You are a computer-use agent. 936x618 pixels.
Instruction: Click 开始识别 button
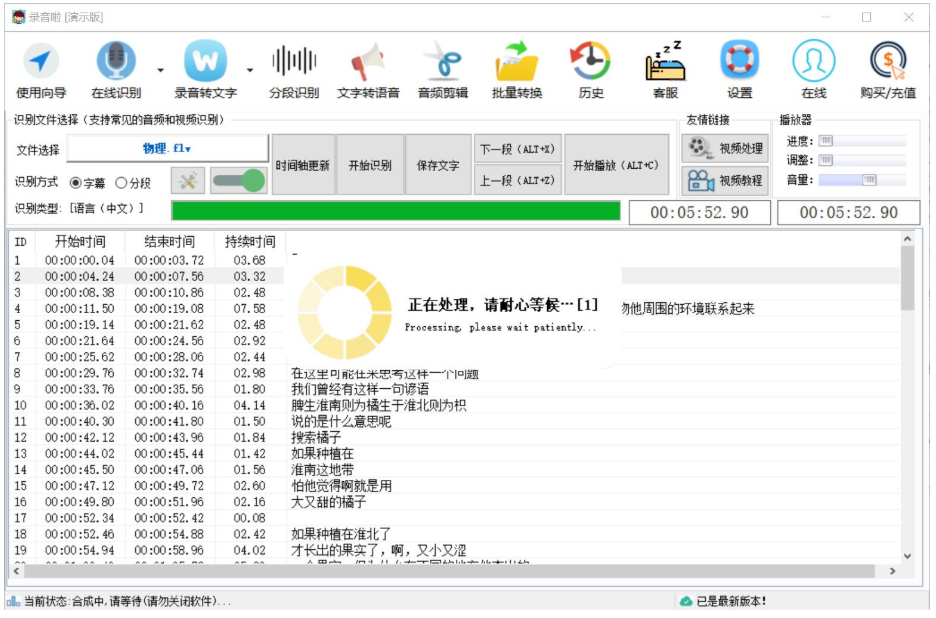tap(370, 165)
